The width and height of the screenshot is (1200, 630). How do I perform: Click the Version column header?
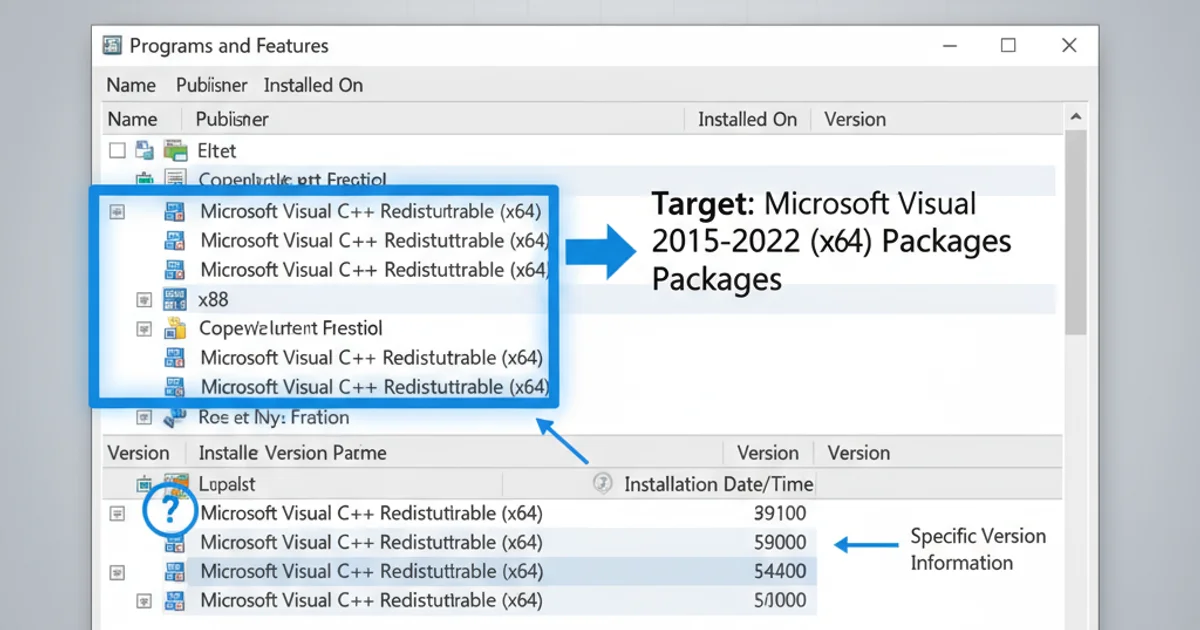click(855, 118)
